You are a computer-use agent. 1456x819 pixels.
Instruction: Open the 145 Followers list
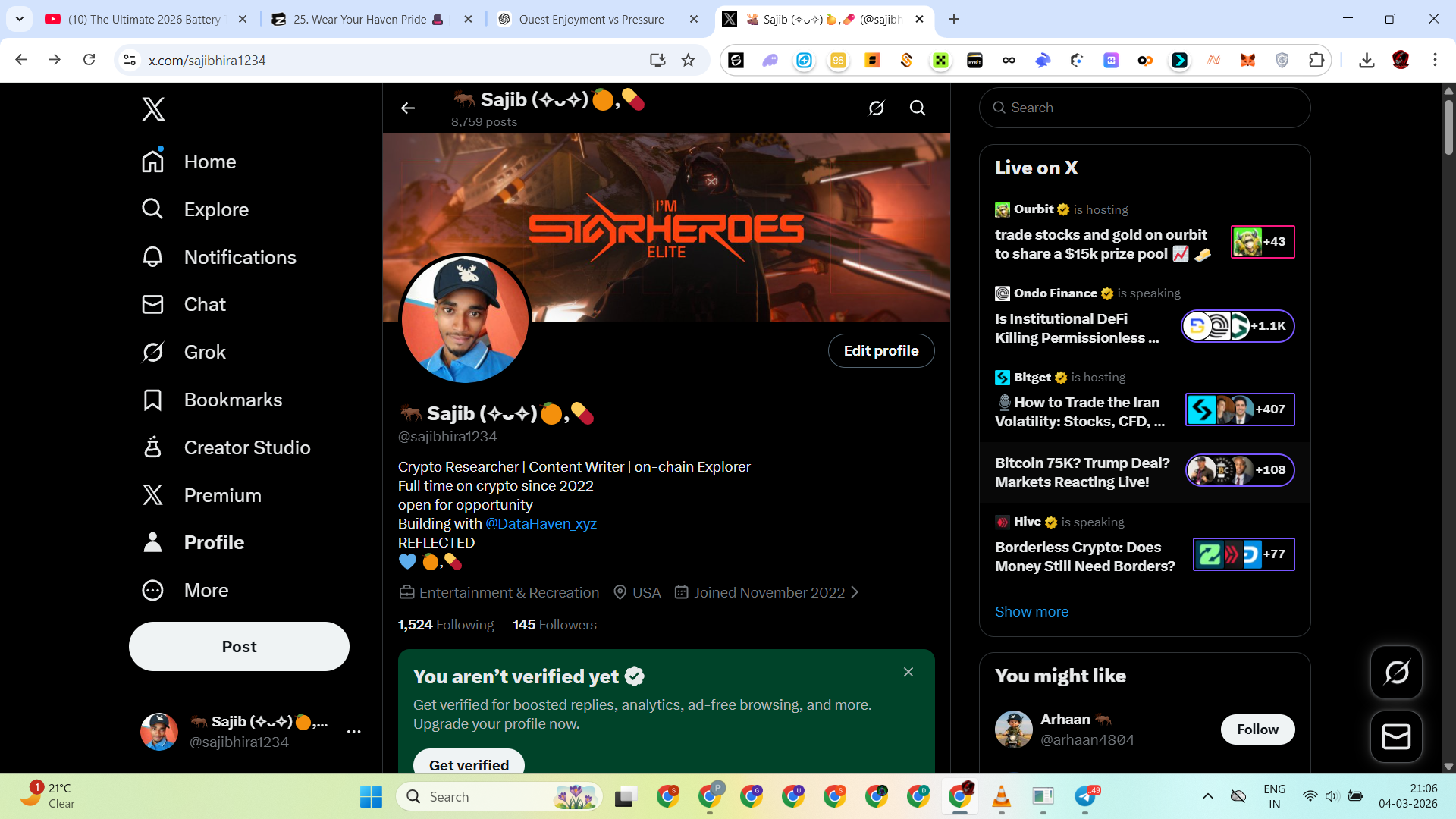tap(554, 624)
